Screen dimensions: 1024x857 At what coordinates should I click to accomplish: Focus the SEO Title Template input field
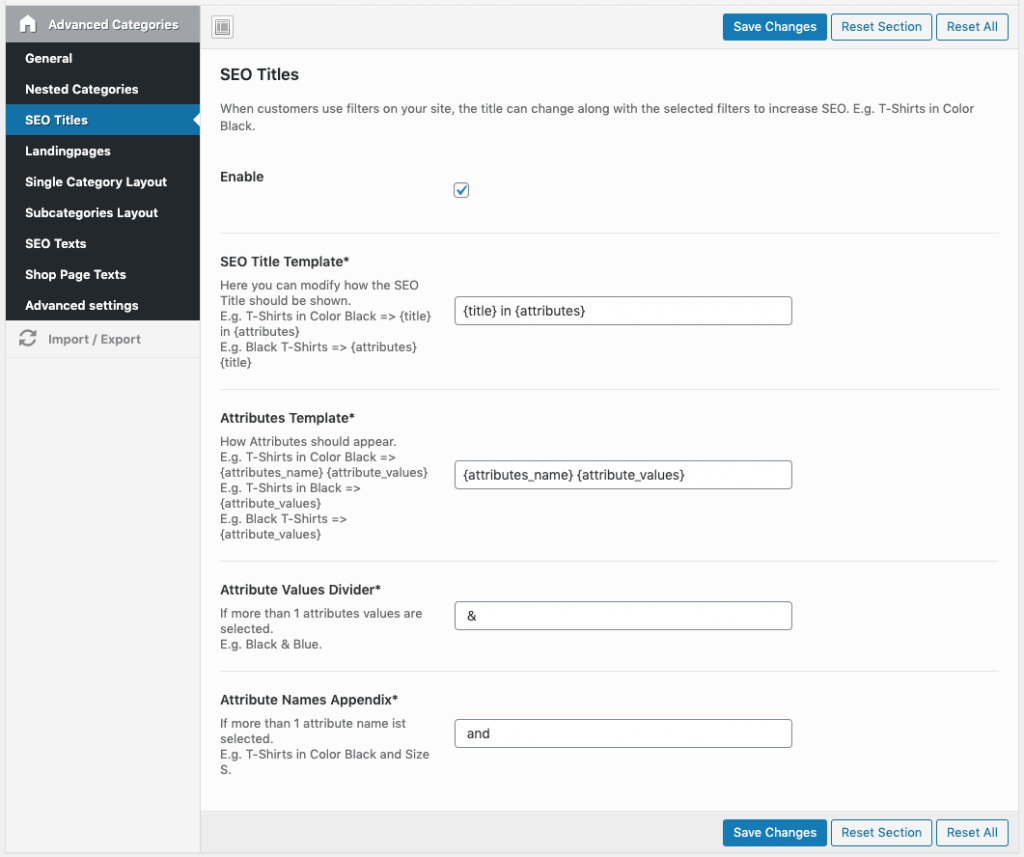[x=623, y=311]
